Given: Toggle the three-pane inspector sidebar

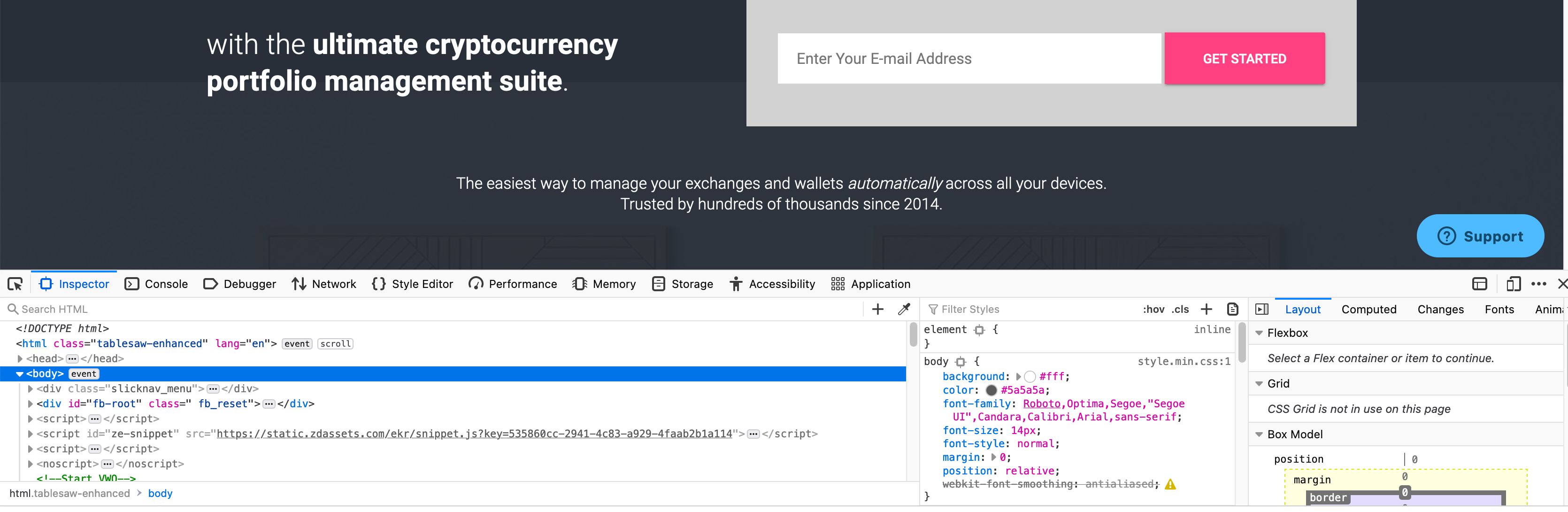Looking at the screenshot, I should click(x=1262, y=309).
